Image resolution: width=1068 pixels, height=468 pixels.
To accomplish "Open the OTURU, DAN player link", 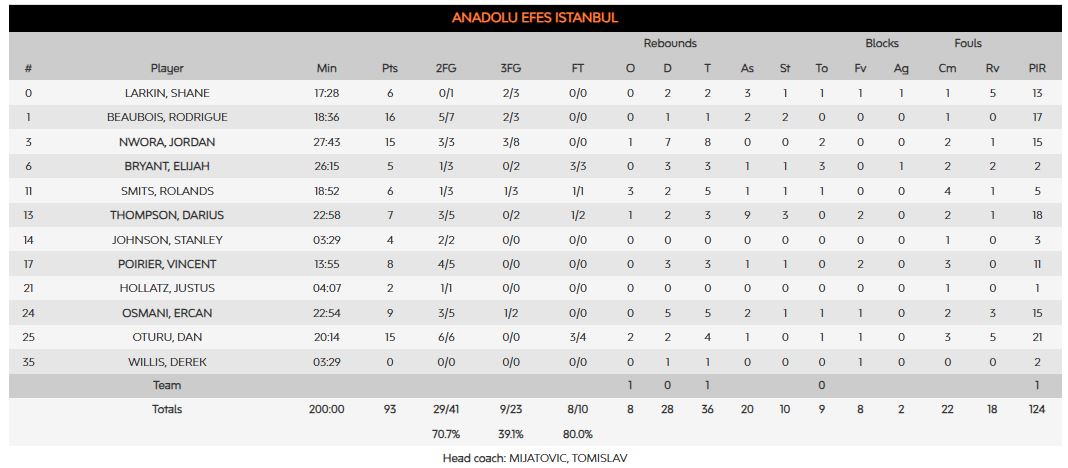I will coord(167,337).
